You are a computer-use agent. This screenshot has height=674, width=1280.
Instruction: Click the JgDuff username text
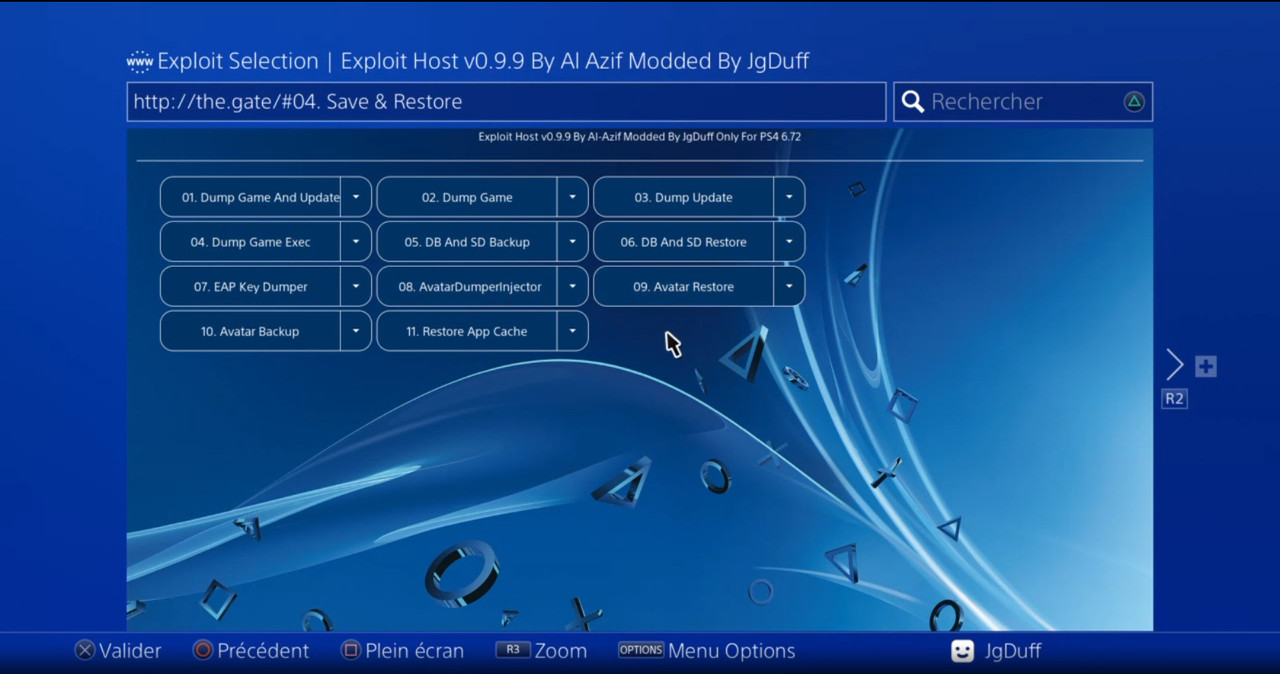coord(1013,651)
